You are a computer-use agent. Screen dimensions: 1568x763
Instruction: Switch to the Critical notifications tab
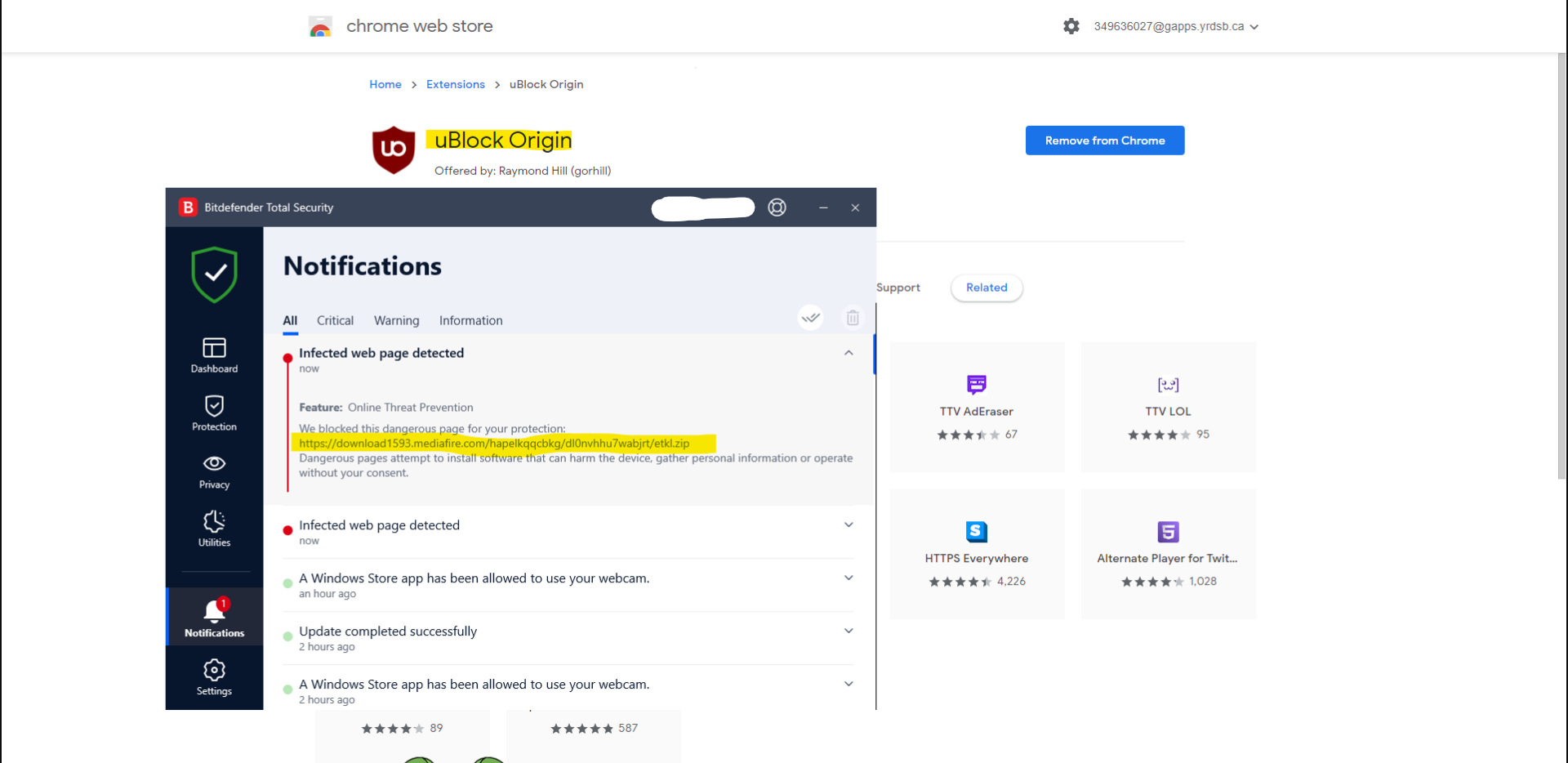[x=335, y=320]
